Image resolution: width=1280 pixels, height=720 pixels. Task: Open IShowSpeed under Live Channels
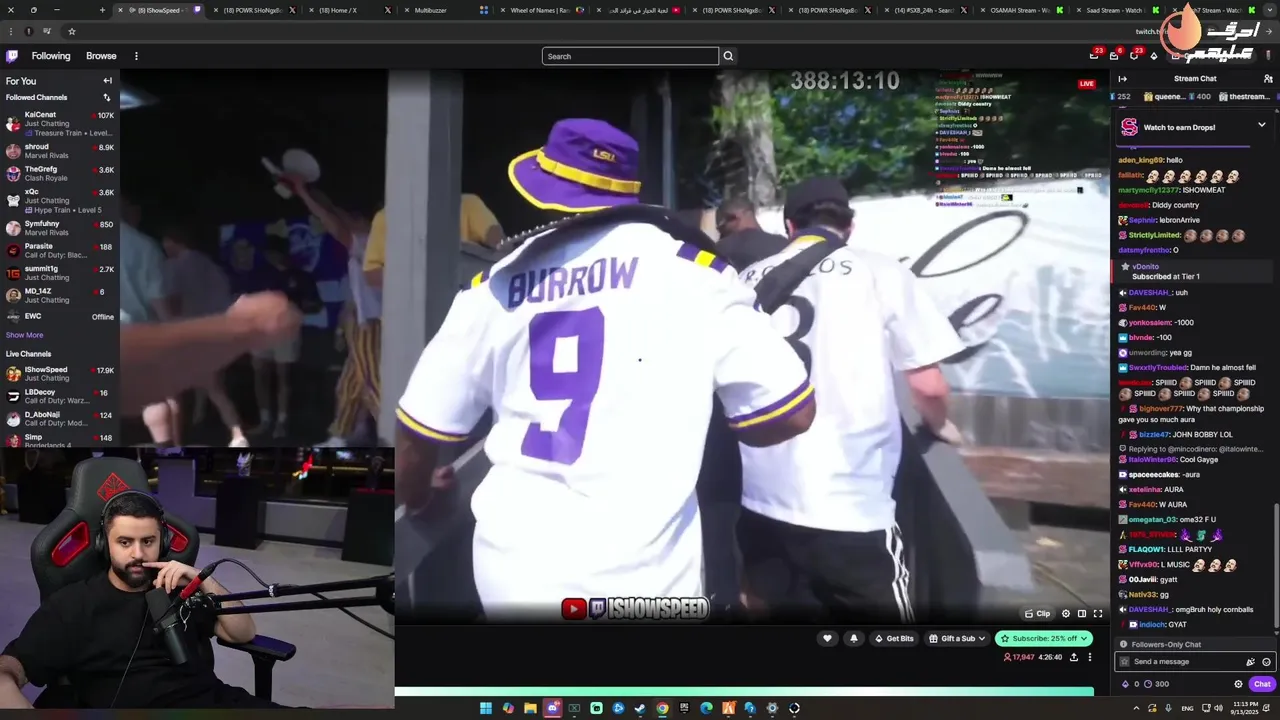(x=60, y=374)
